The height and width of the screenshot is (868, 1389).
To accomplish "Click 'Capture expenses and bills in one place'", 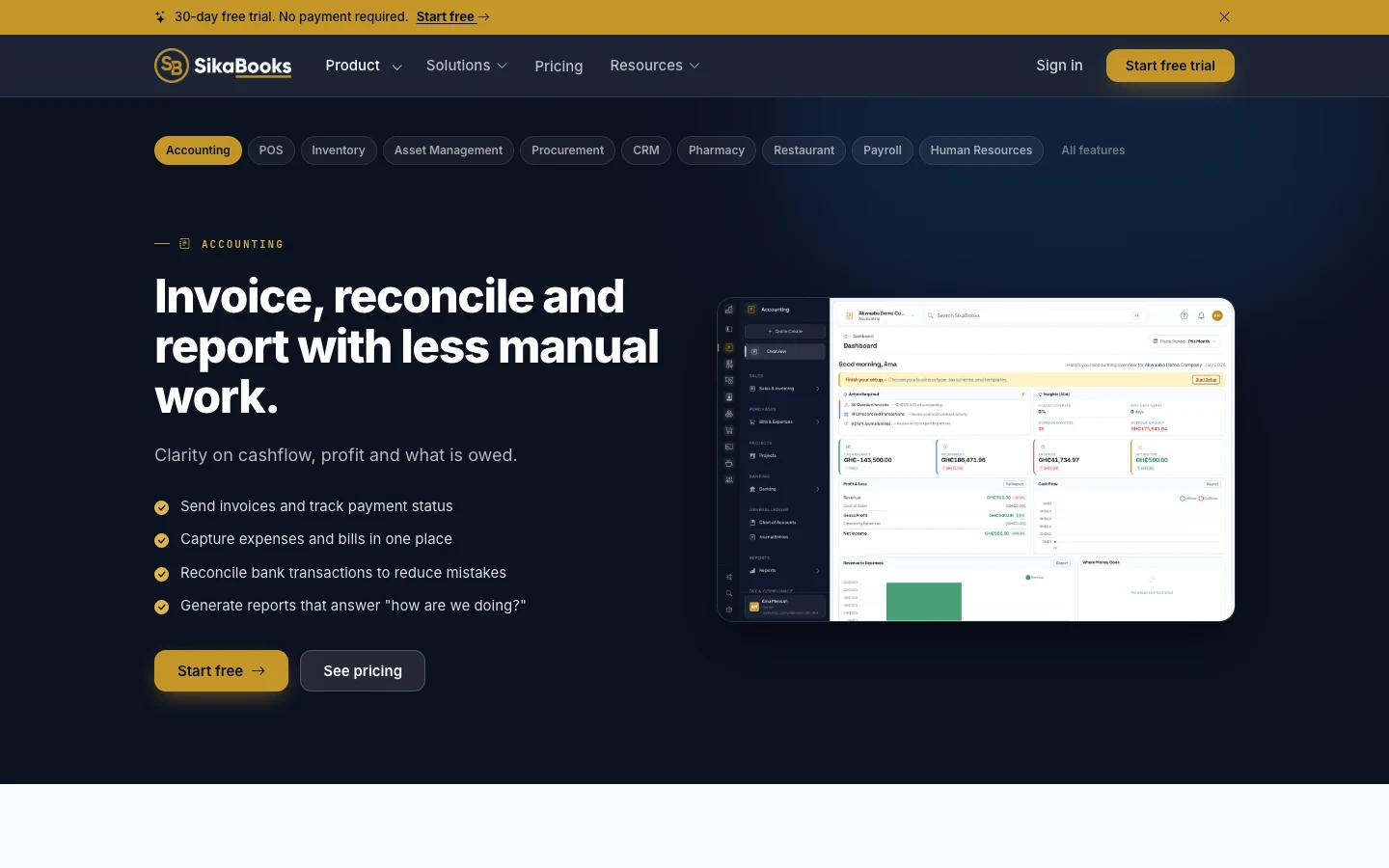I will [316, 539].
